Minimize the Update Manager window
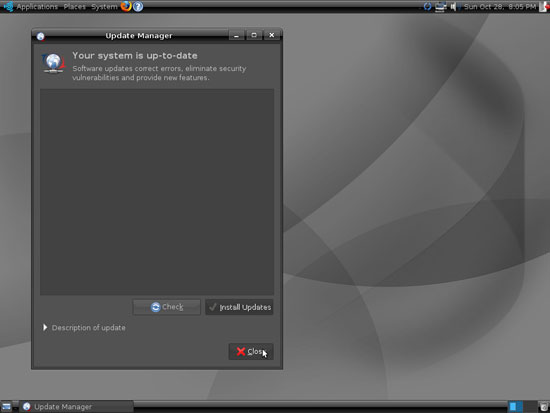Screen dimensions: 550x413 pyautogui.click(x=236, y=35)
